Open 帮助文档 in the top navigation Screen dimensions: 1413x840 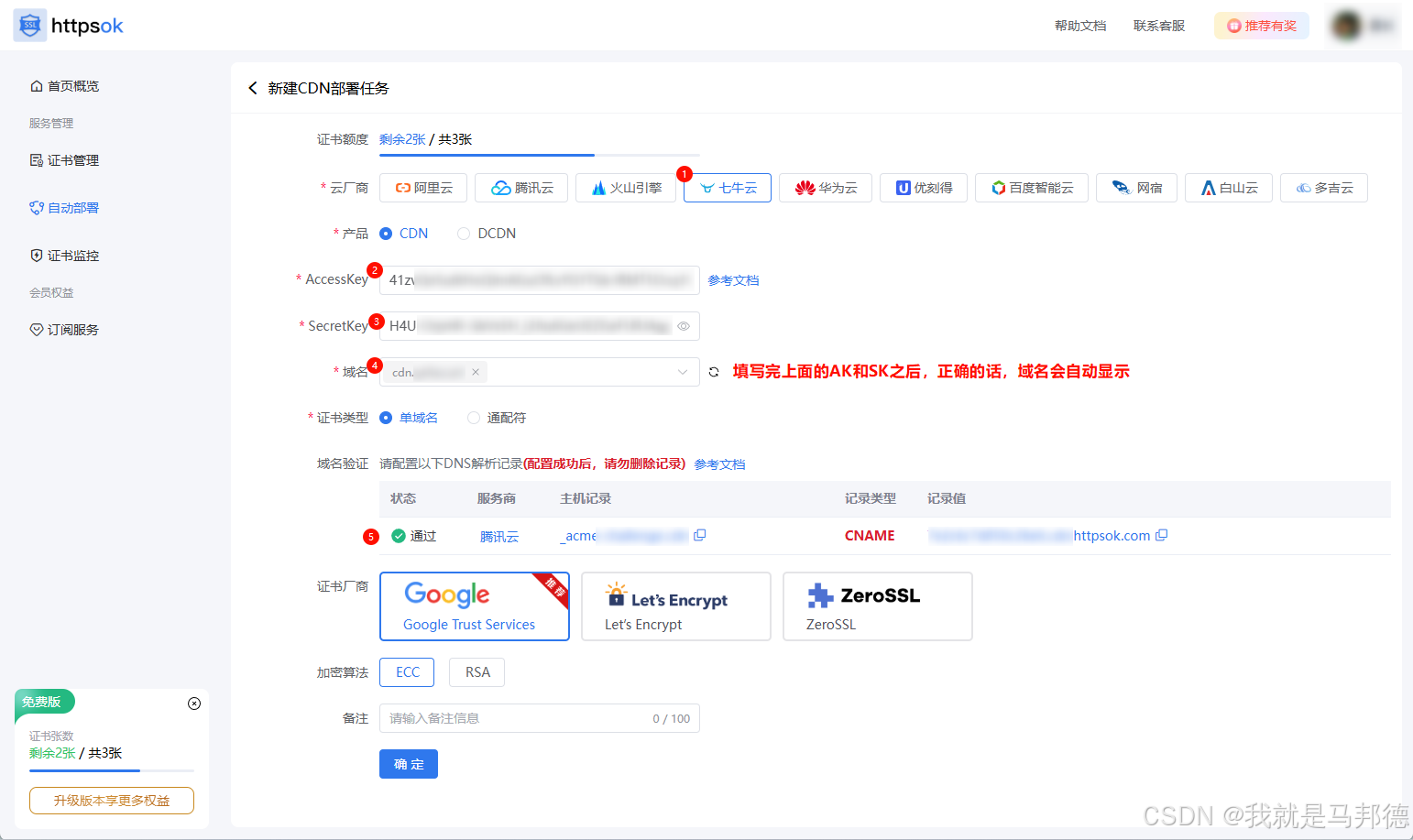(x=1080, y=25)
